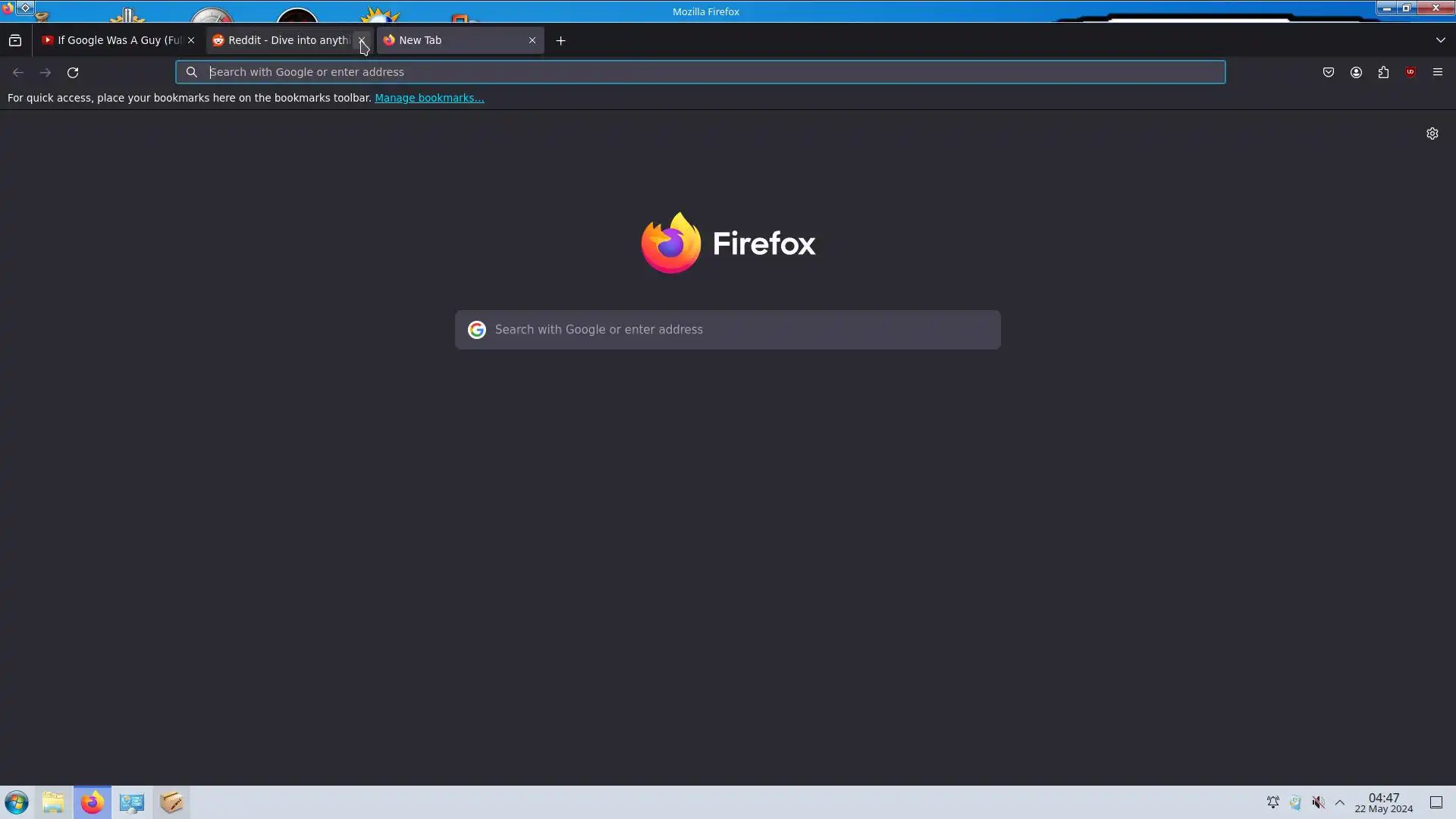1456x819 pixels.
Task: Open the Firefox View icon
Action: (15, 40)
